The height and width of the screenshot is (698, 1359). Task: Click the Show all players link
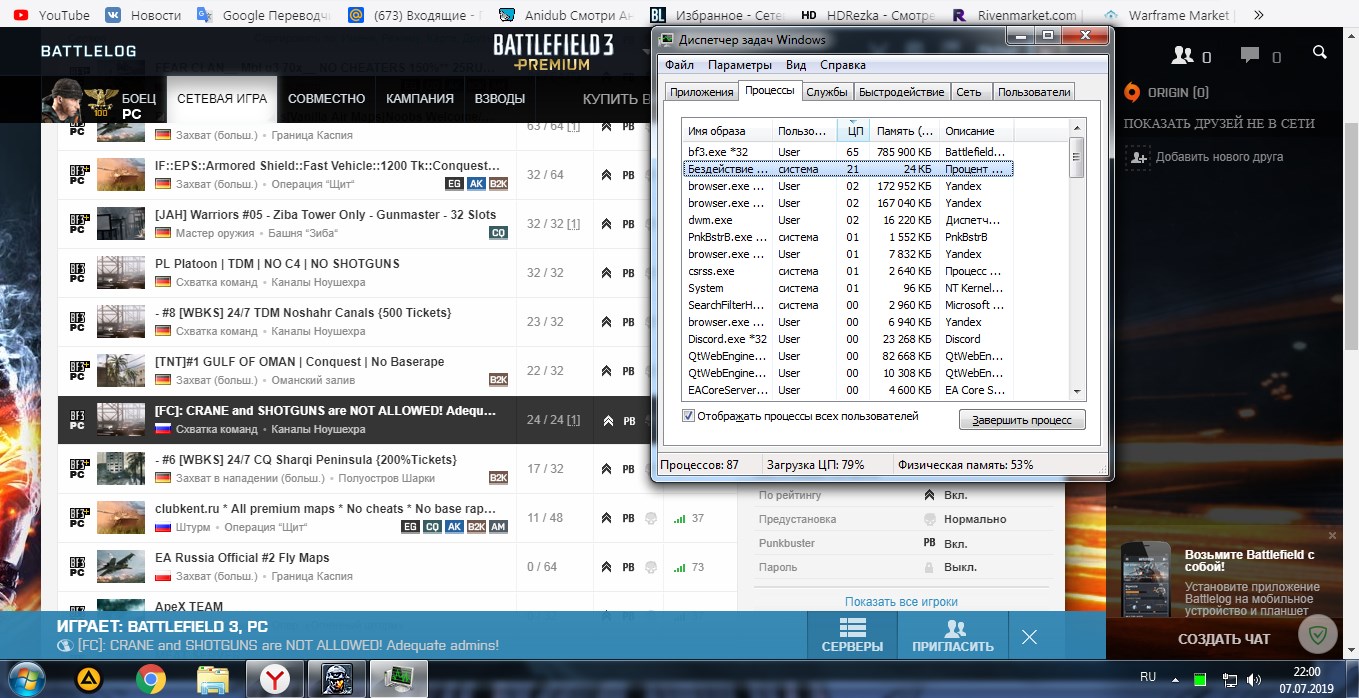(x=901, y=602)
